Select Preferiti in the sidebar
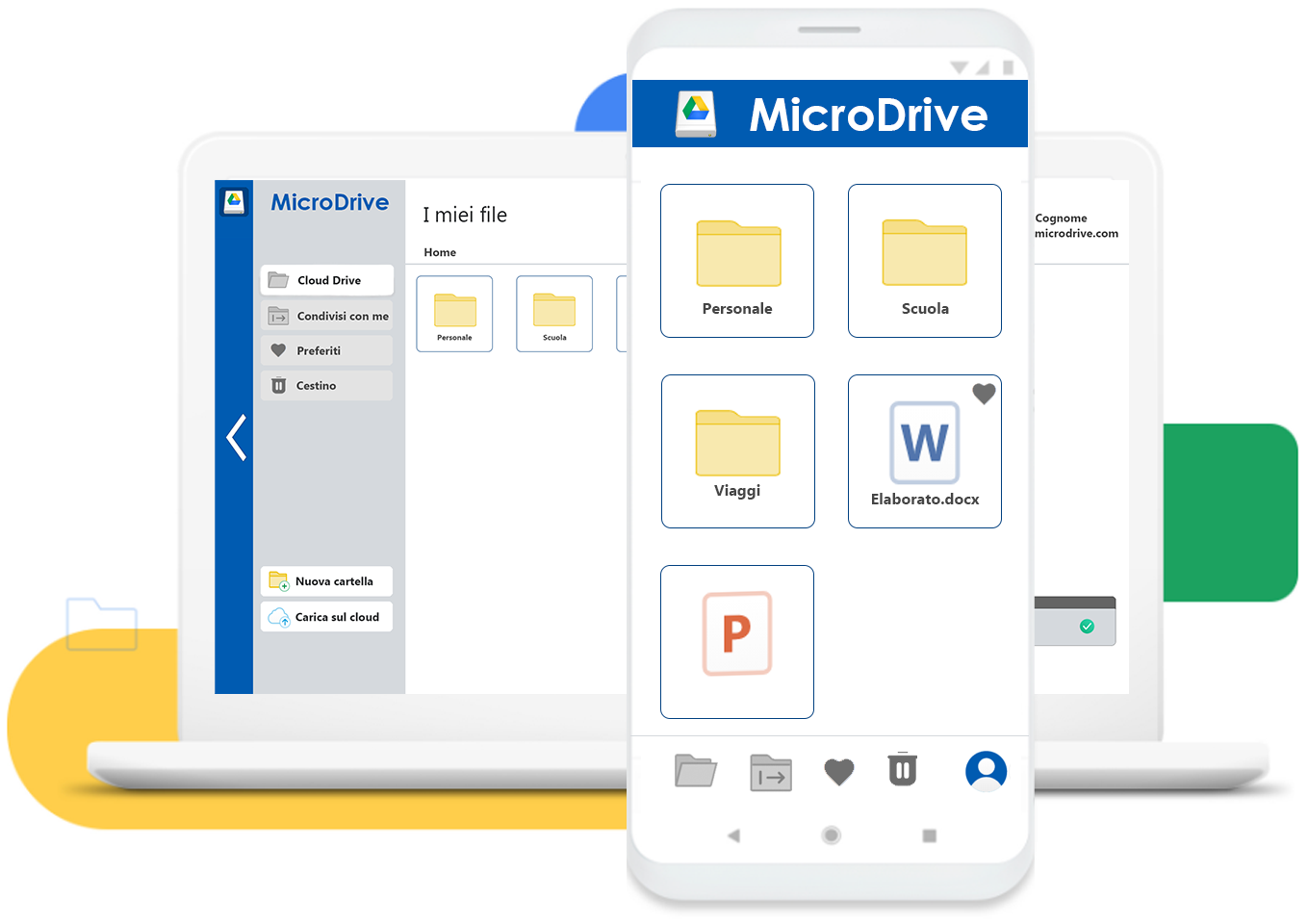Image resolution: width=1308 pixels, height=924 pixels. 327,350
